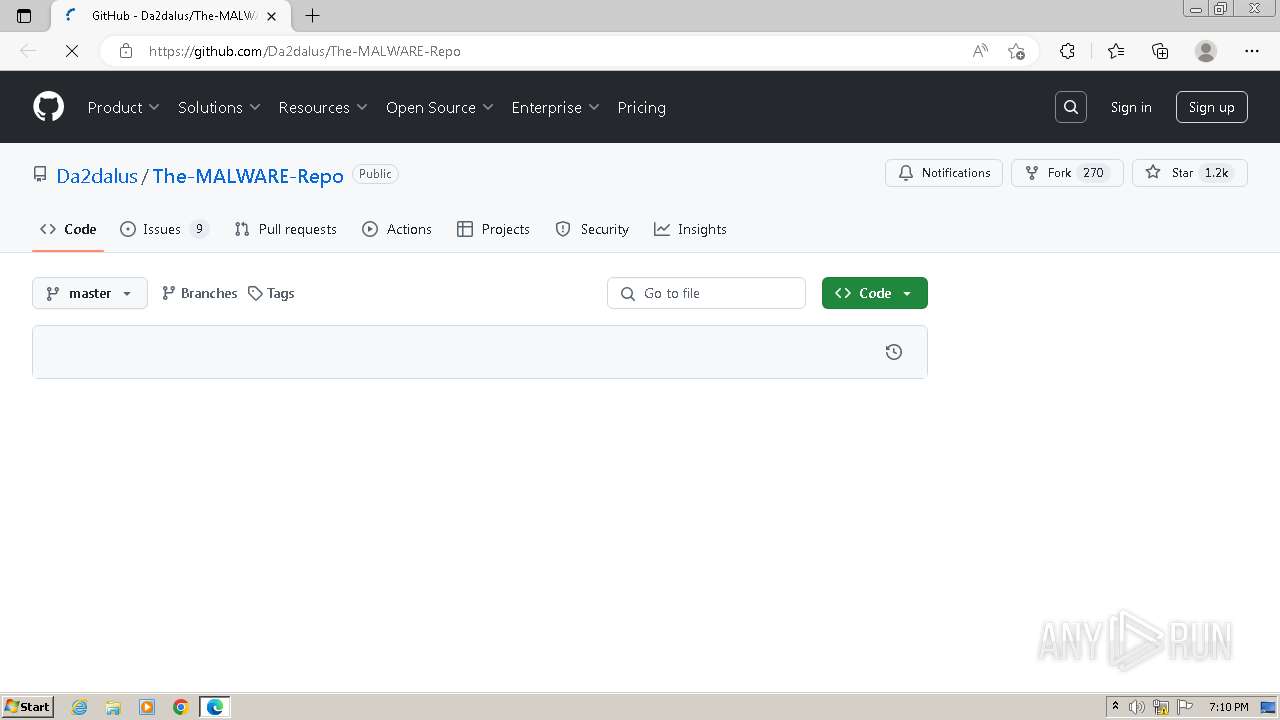The width and height of the screenshot is (1280, 720).
Task: Open Internet Explorer from taskbar
Action: point(80,707)
